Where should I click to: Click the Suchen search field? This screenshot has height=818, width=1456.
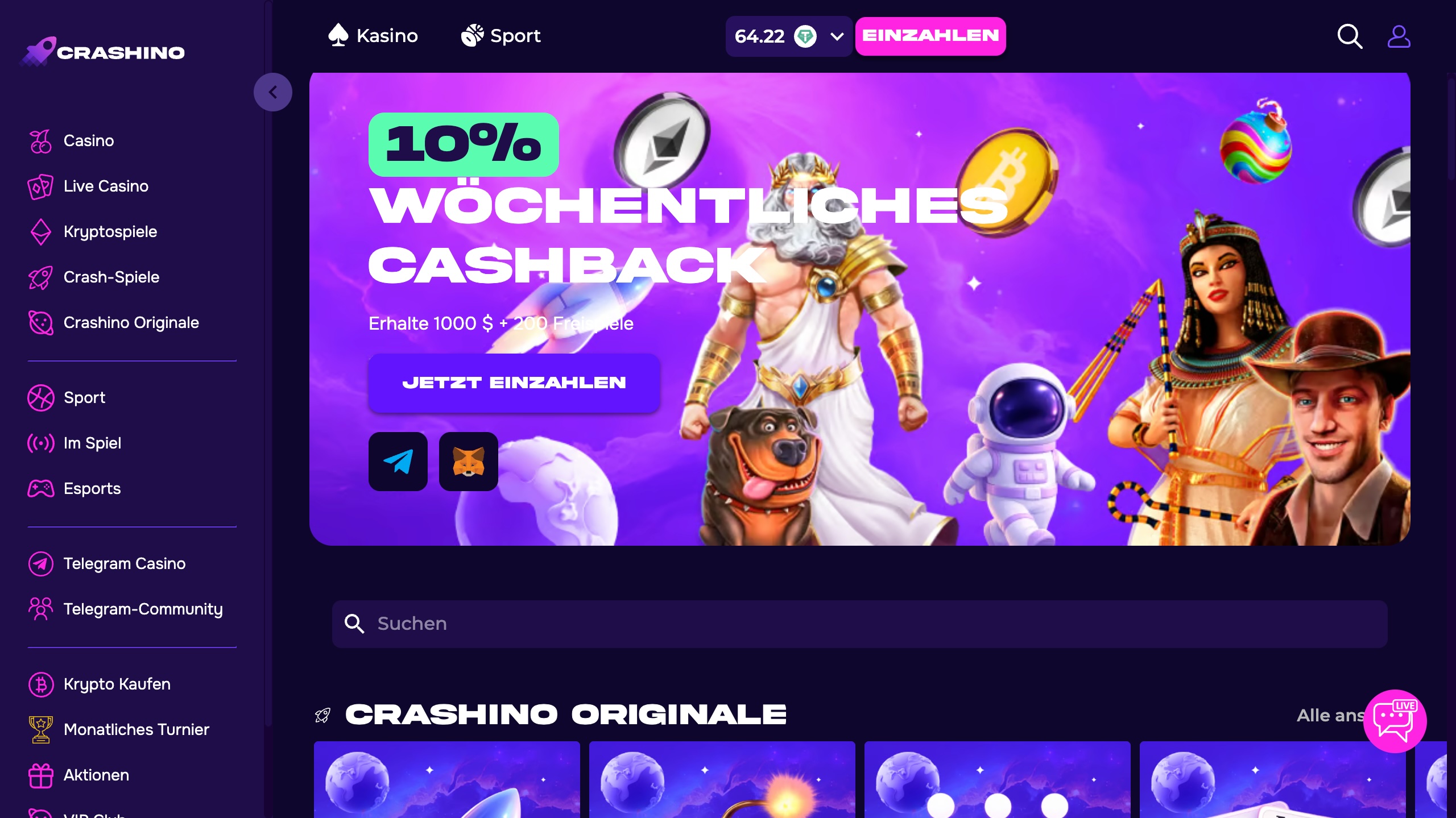click(x=859, y=624)
